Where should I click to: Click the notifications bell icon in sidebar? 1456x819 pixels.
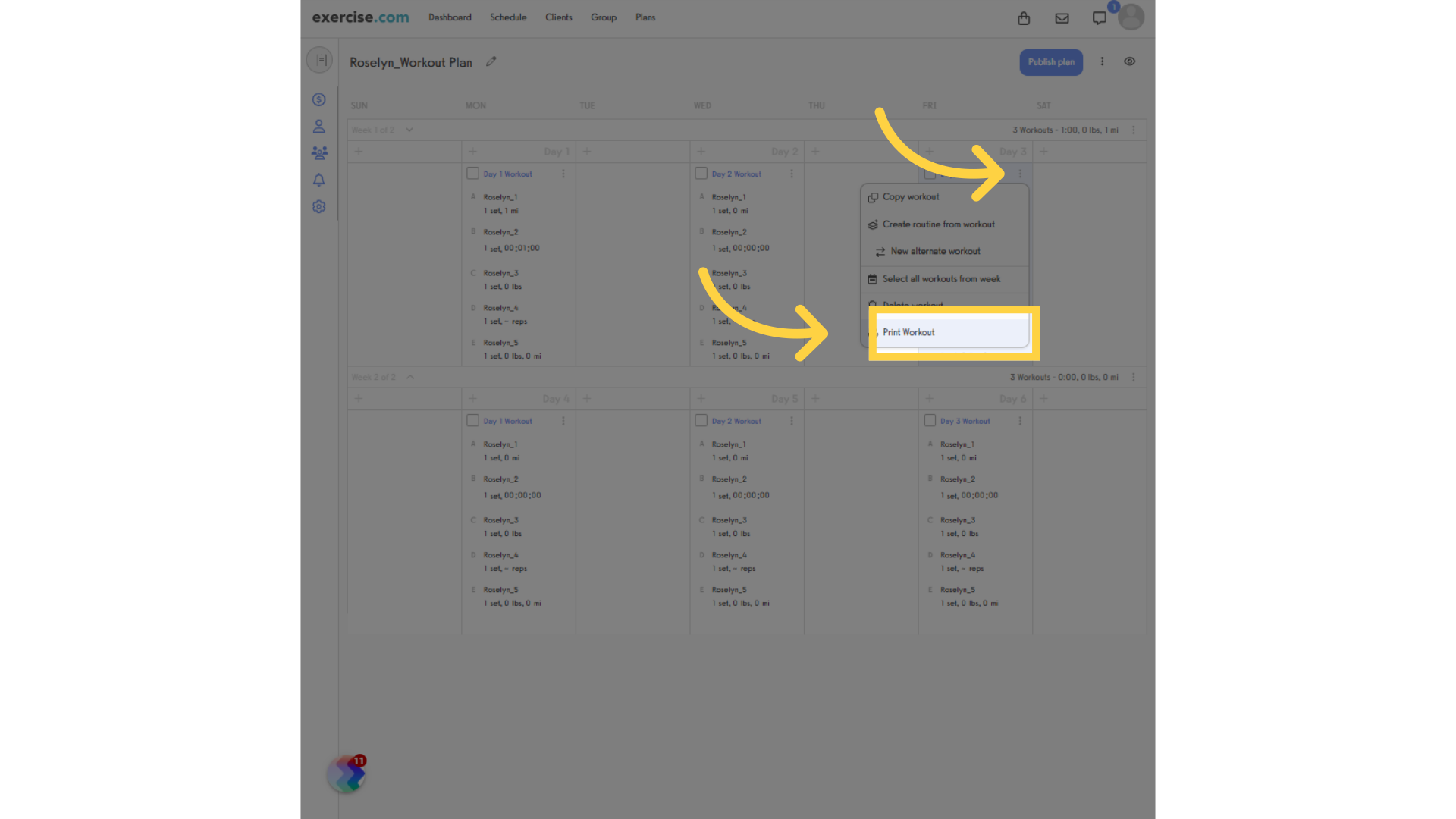pos(320,179)
